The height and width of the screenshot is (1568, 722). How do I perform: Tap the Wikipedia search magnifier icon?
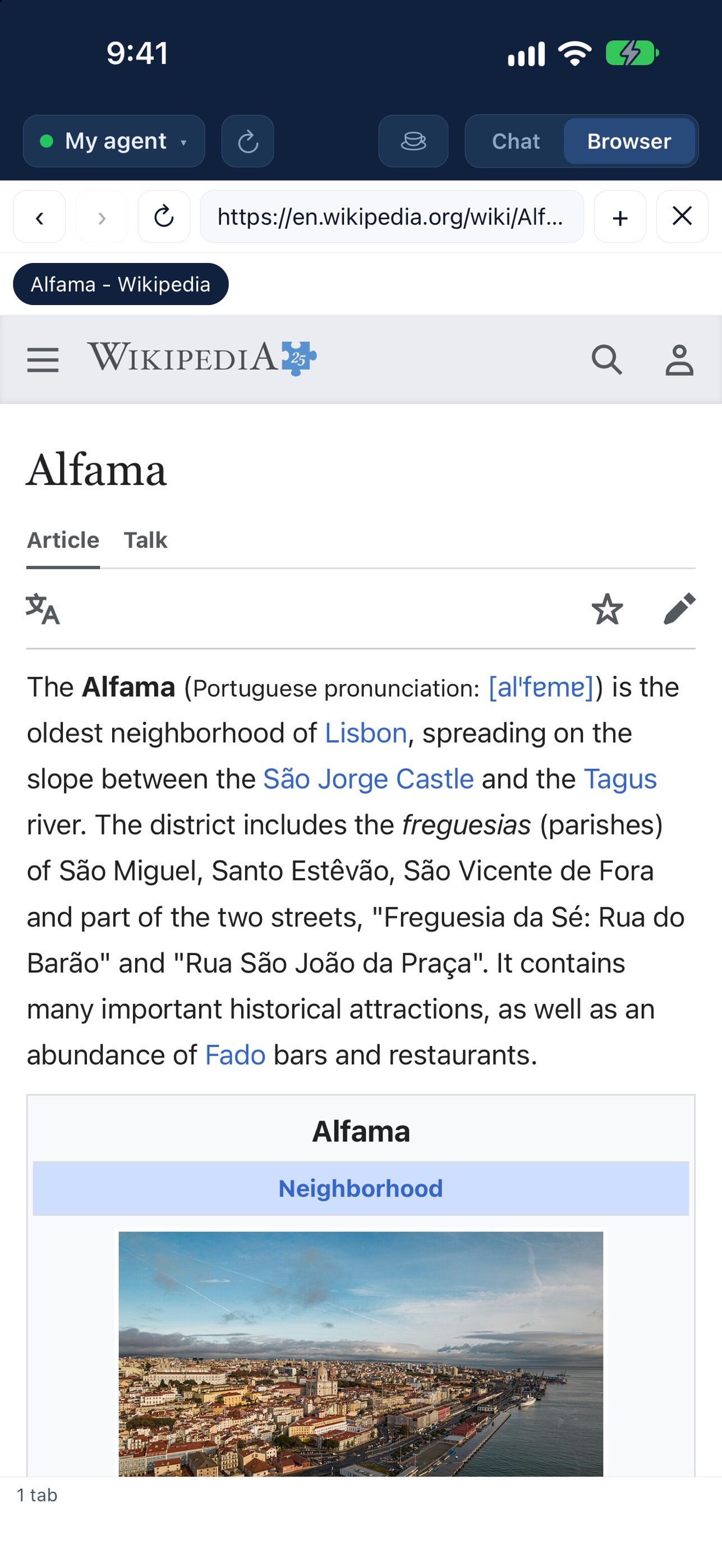[x=606, y=359]
